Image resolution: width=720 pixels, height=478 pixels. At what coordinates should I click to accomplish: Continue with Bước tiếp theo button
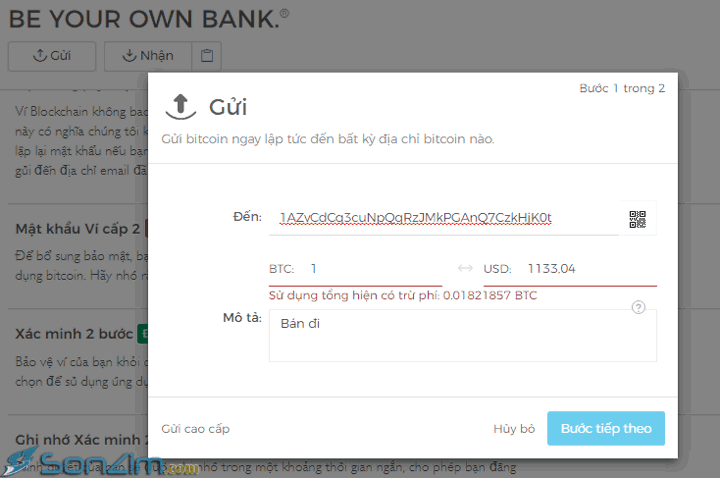point(606,428)
